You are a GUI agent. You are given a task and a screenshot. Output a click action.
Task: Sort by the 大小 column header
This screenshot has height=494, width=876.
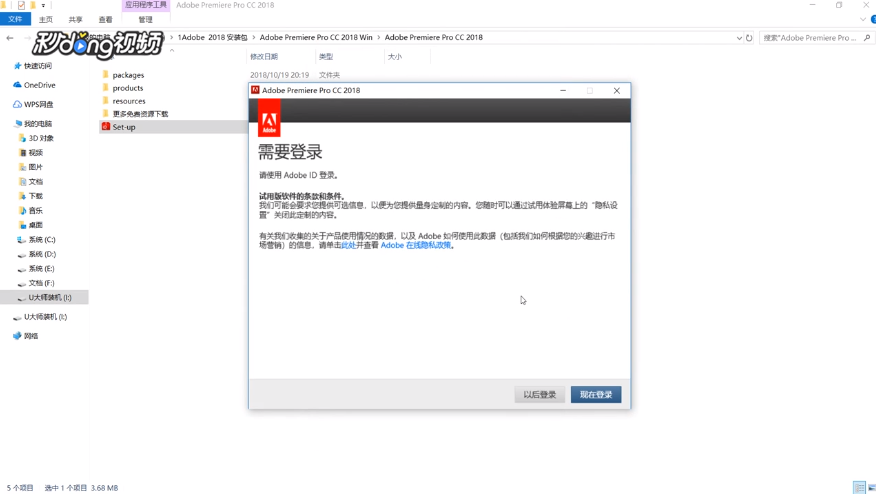point(394,56)
